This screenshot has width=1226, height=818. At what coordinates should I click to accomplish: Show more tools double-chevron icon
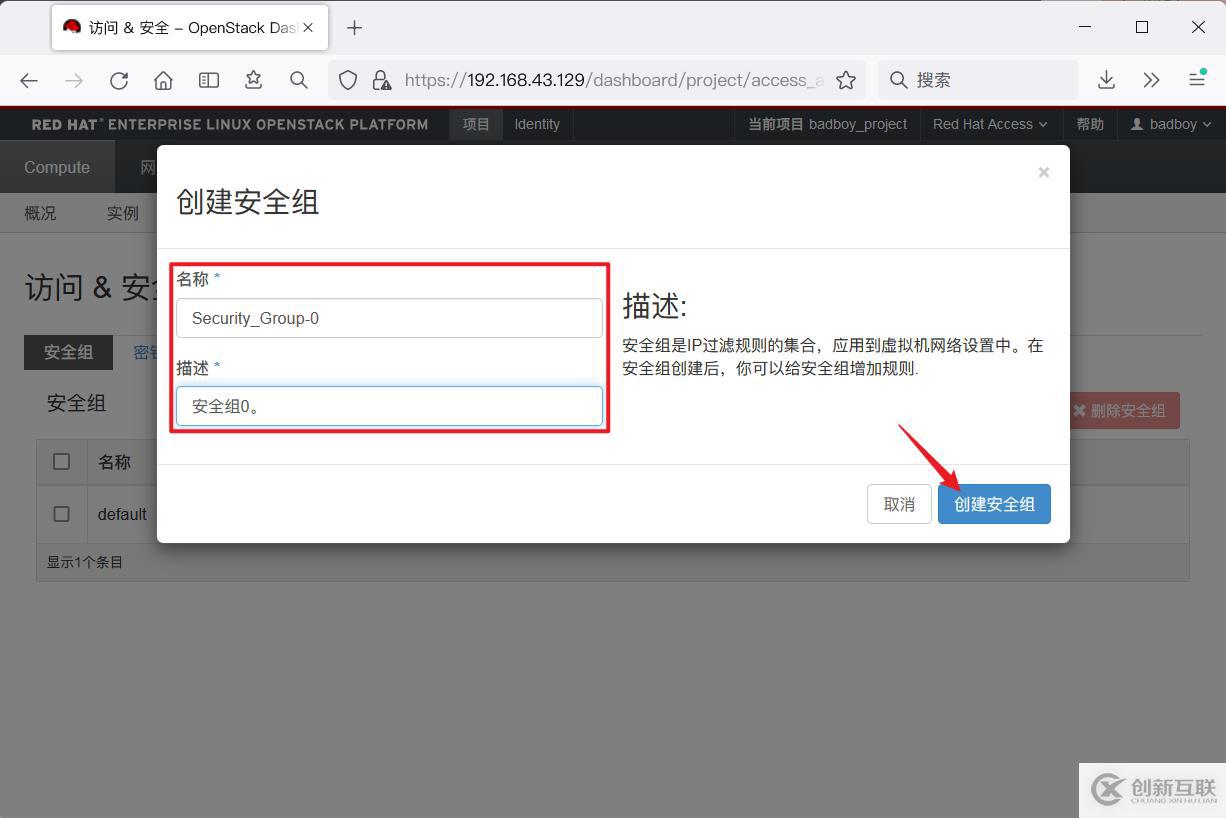pos(1151,80)
